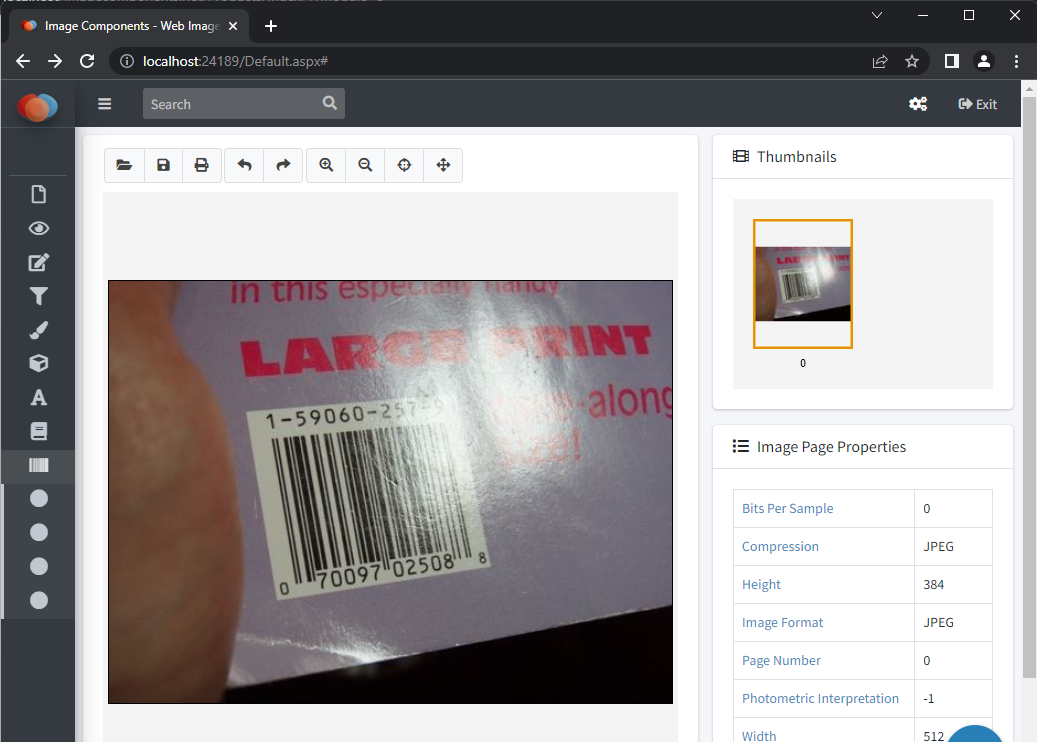
Task: Open tab search chevron dropdown
Action: [877, 15]
